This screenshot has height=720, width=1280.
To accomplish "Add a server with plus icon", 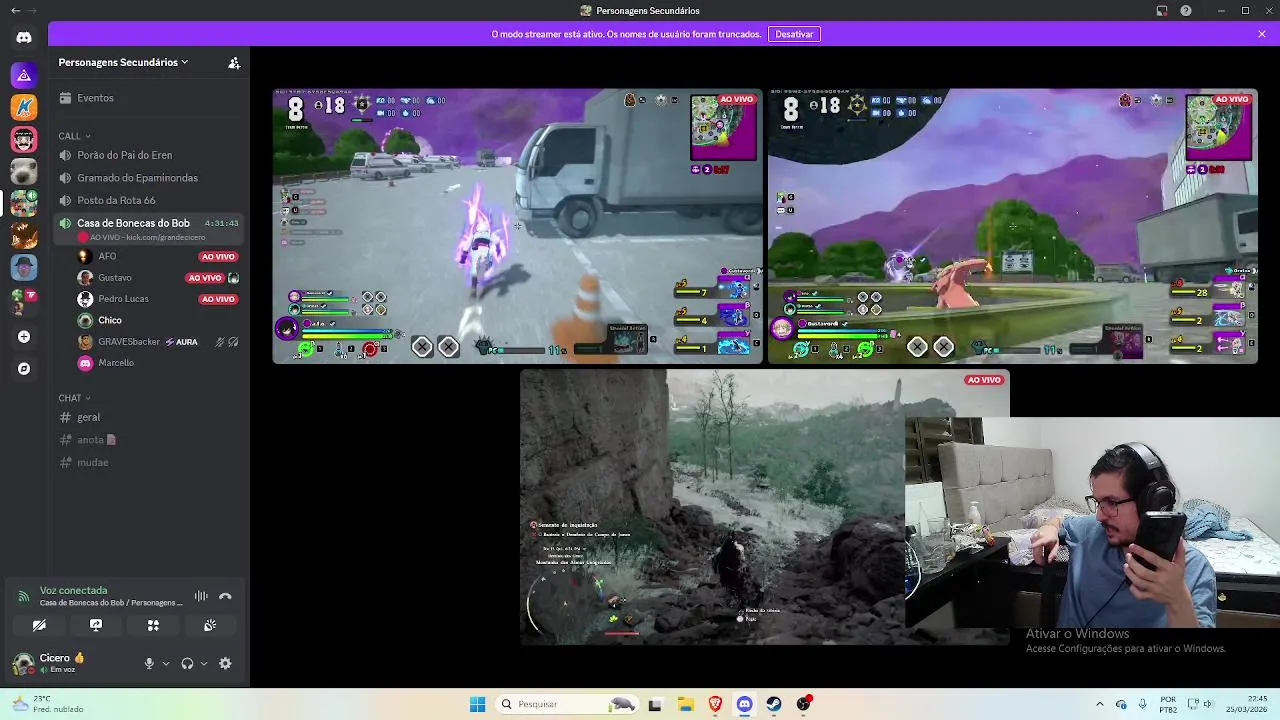I will click(x=24, y=337).
